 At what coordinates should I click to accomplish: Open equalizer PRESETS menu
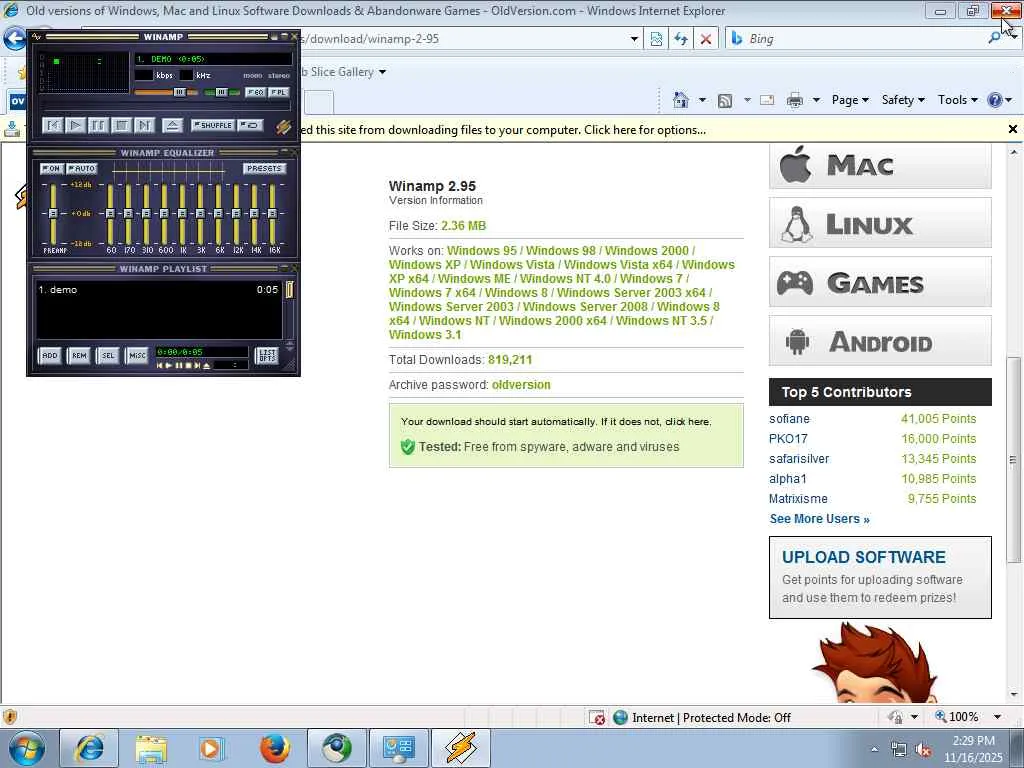(264, 168)
